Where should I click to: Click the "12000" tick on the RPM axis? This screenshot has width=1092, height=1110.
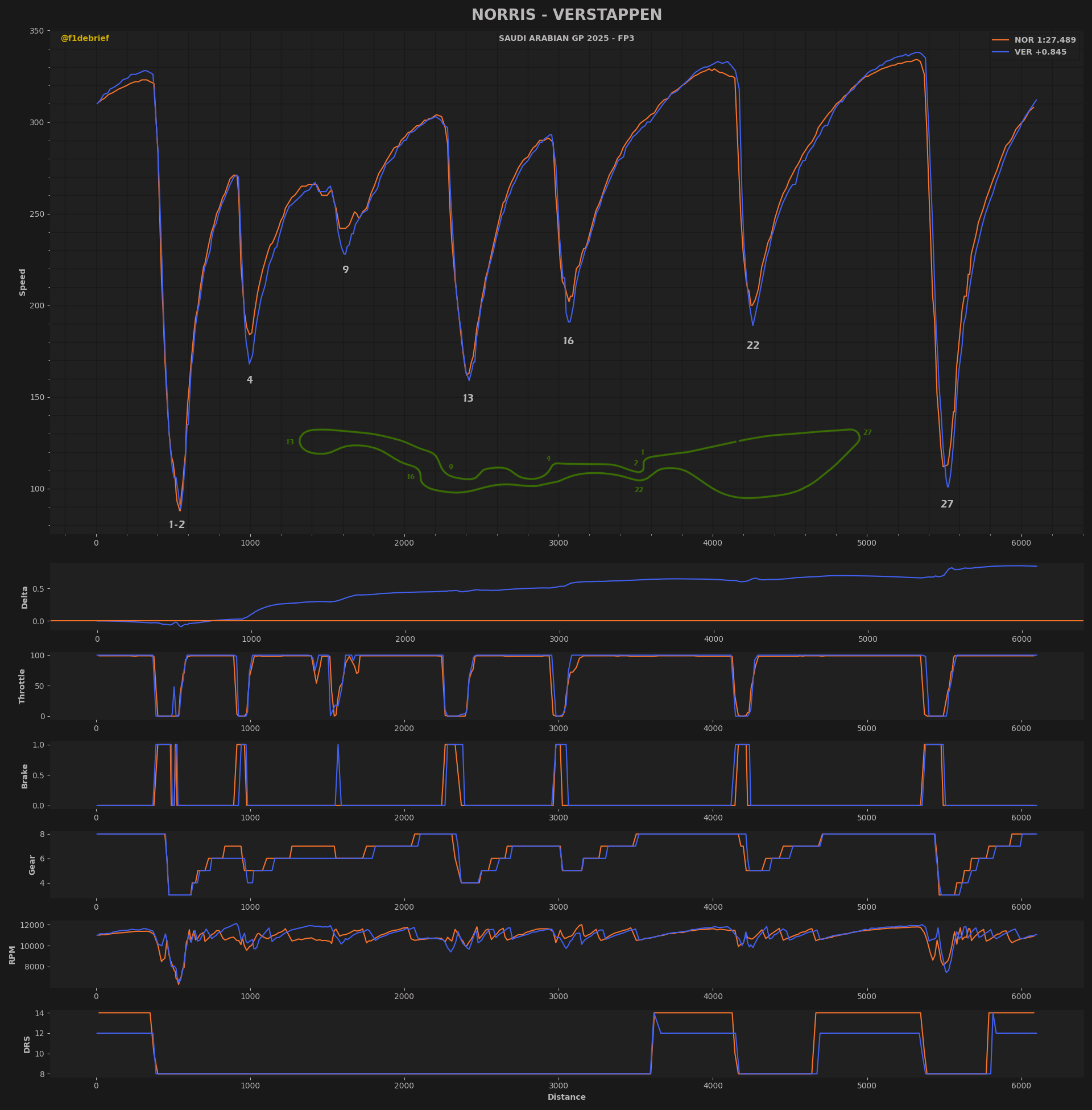tap(32, 925)
